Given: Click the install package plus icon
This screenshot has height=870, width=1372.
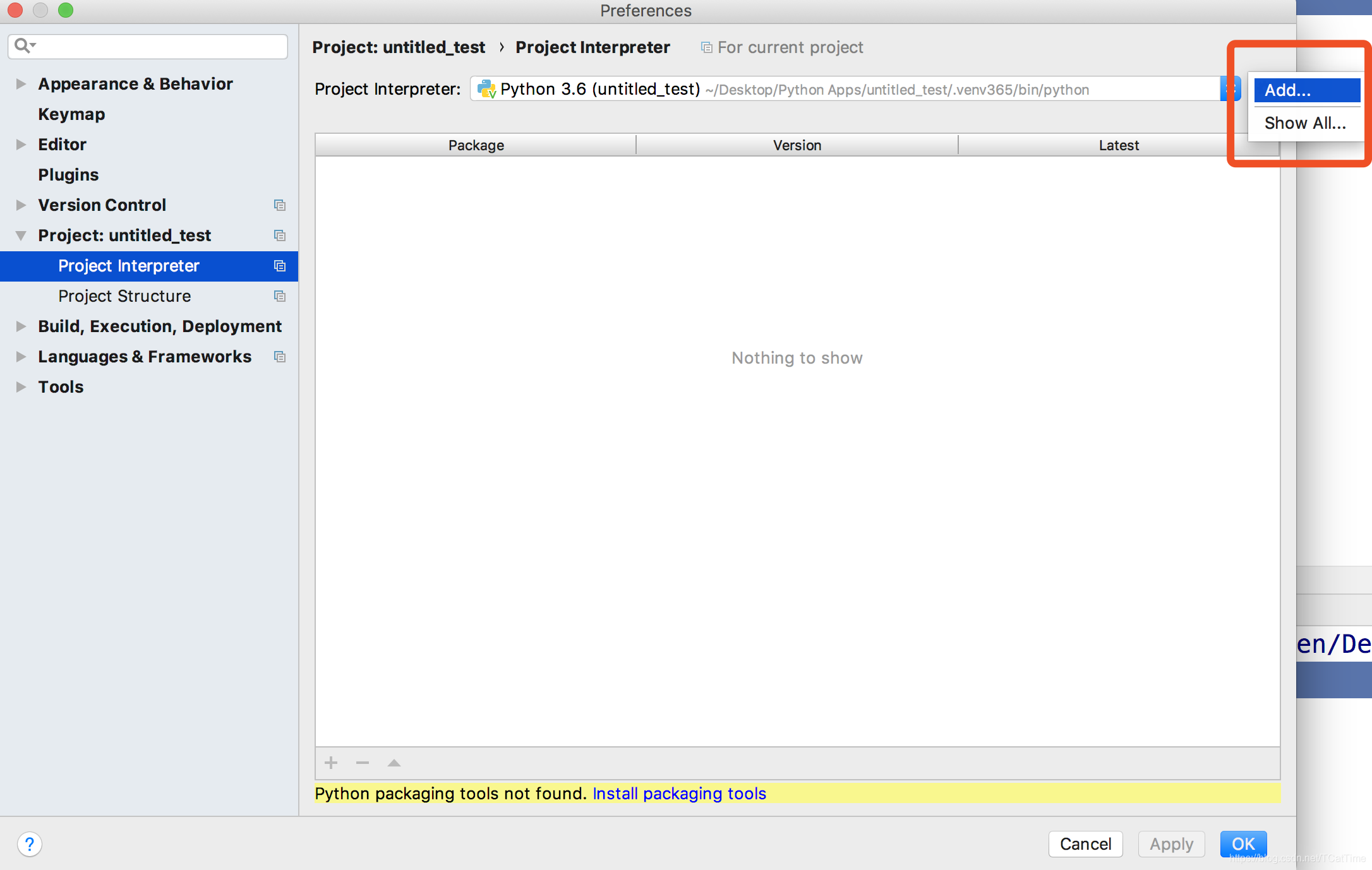Looking at the screenshot, I should [331, 763].
